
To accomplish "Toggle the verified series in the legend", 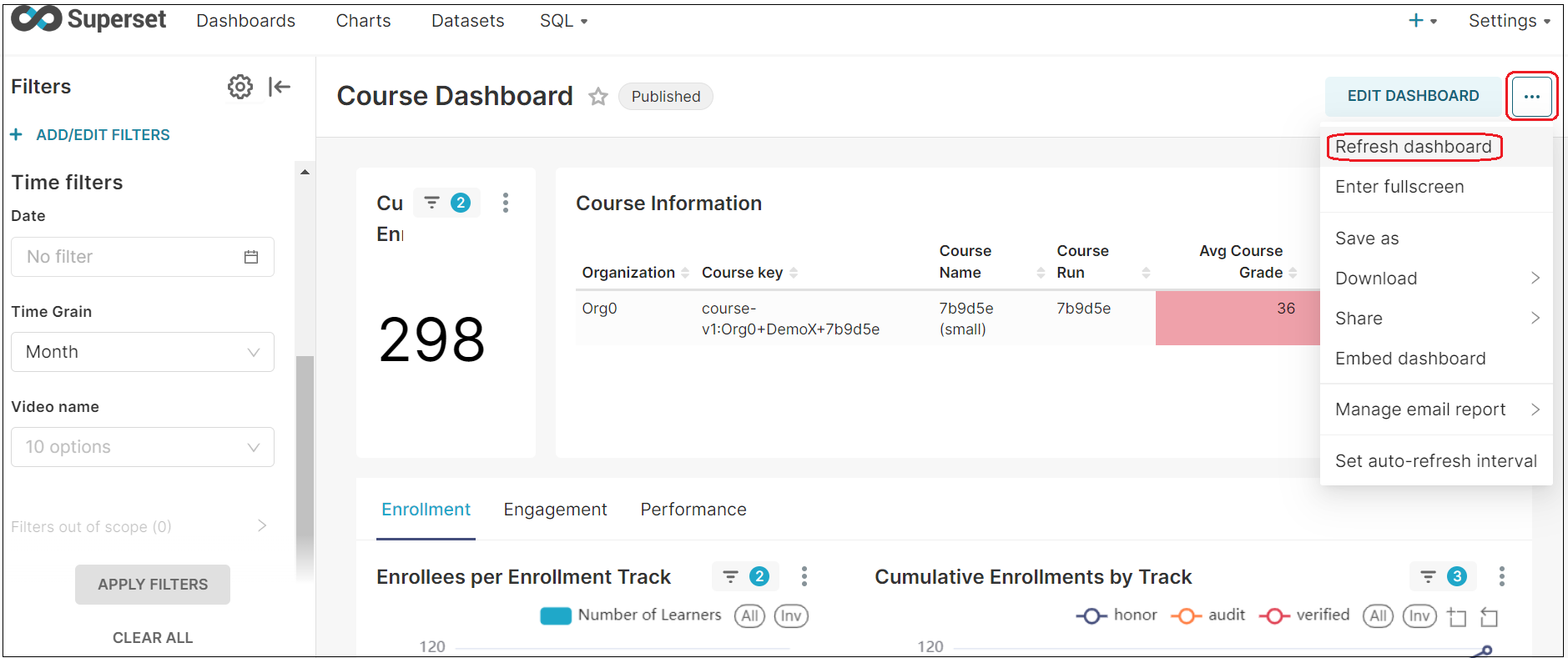I will pyautogui.click(x=1304, y=615).
